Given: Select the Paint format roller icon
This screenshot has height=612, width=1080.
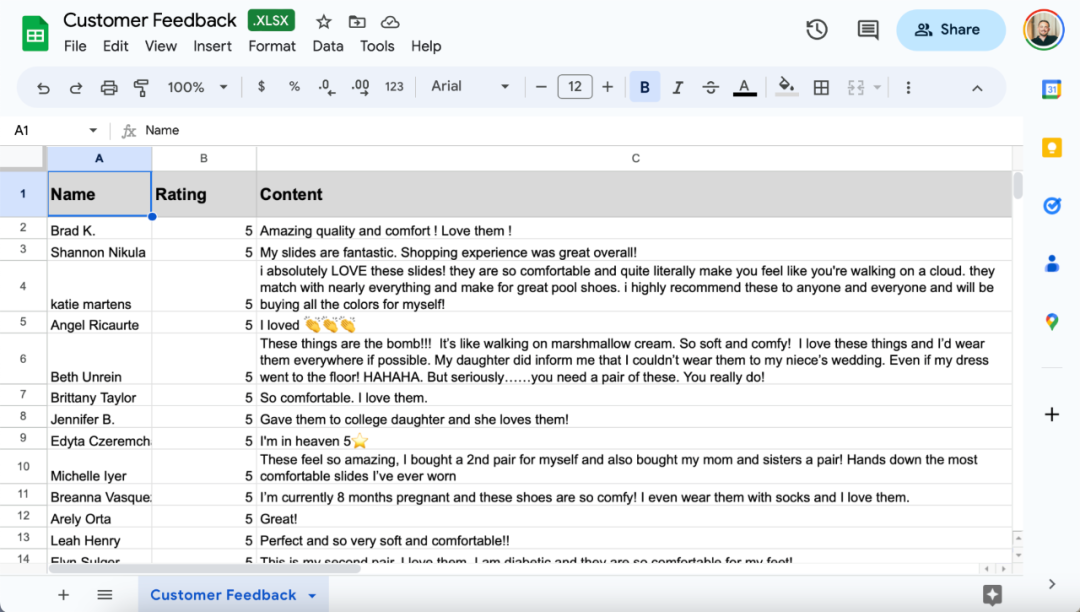Looking at the screenshot, I should (141, 87).
